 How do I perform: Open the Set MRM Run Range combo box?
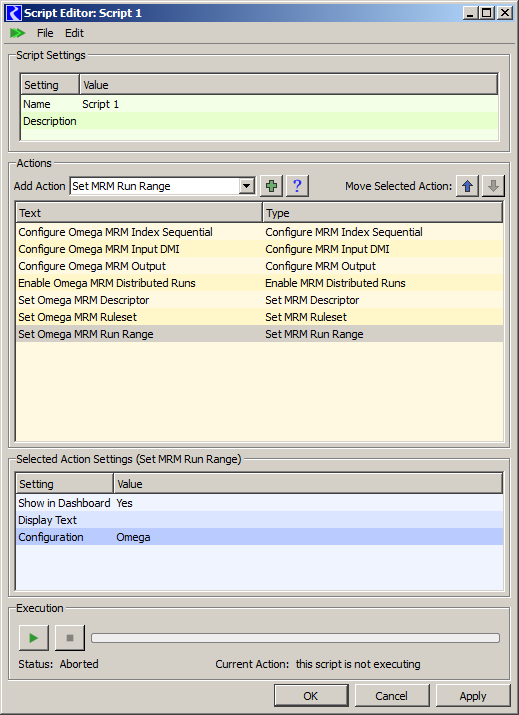click(162, 186)
